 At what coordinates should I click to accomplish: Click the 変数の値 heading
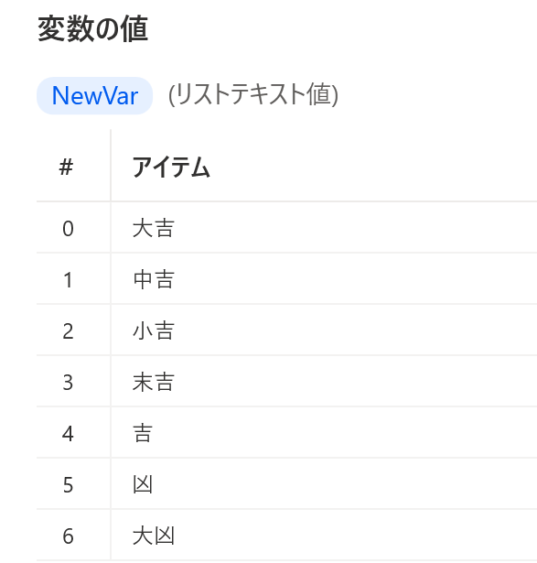[93, 29]
